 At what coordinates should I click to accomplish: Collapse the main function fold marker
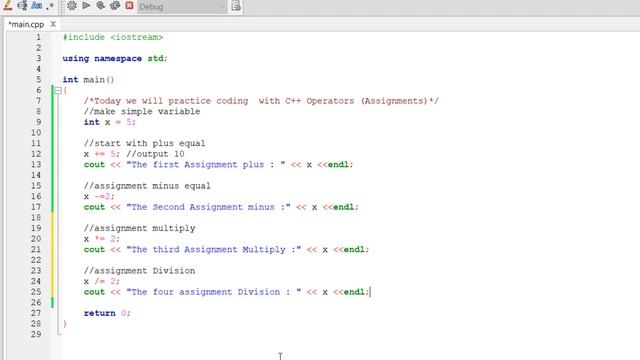(x=58, y=90)
